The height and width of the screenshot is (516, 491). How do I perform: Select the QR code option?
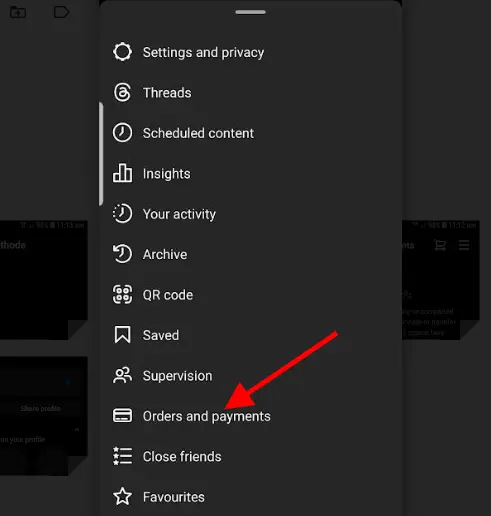168,295
